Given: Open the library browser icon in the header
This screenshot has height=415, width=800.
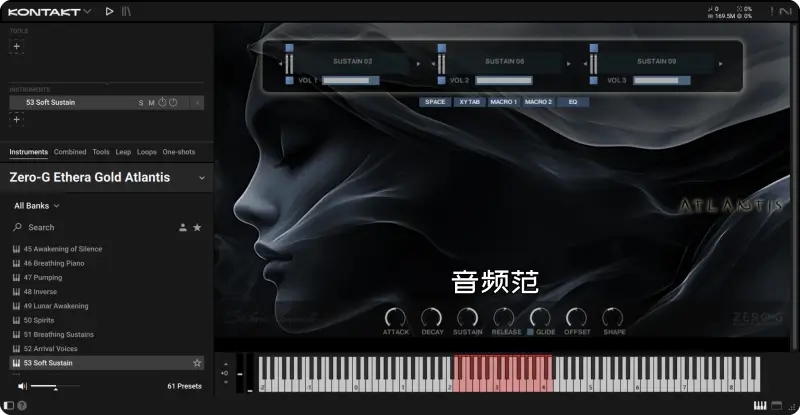Looking at the screenshot, I should point(126,11).
